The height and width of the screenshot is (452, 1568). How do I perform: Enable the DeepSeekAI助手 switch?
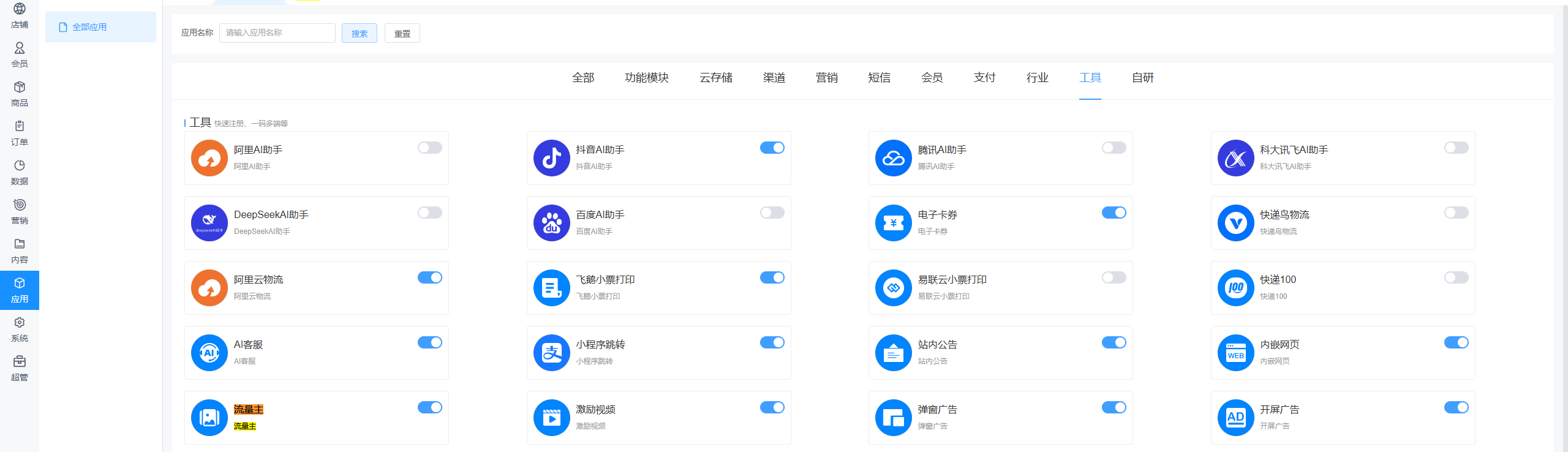point(430,213)
